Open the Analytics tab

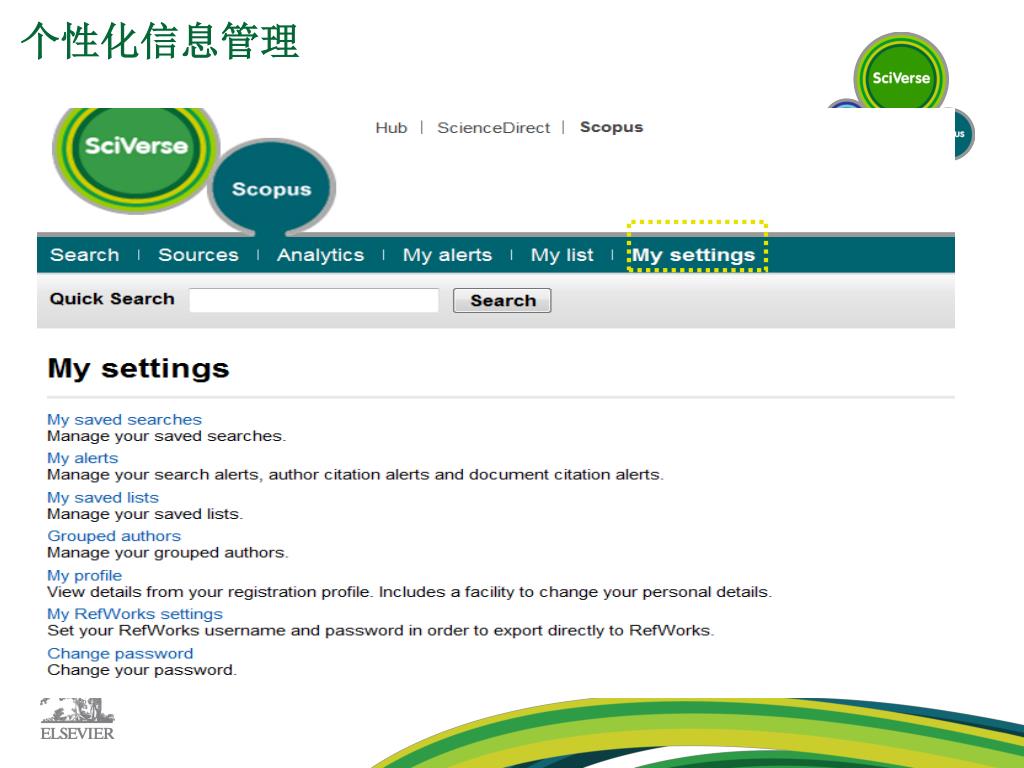click(x=320, y=255)
